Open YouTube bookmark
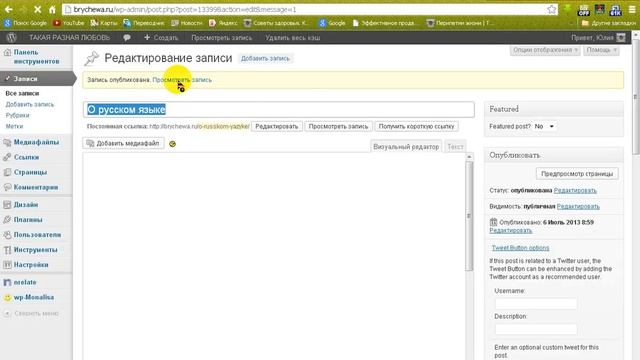Screen dimensions: 640x360 (x=69, y=23)
